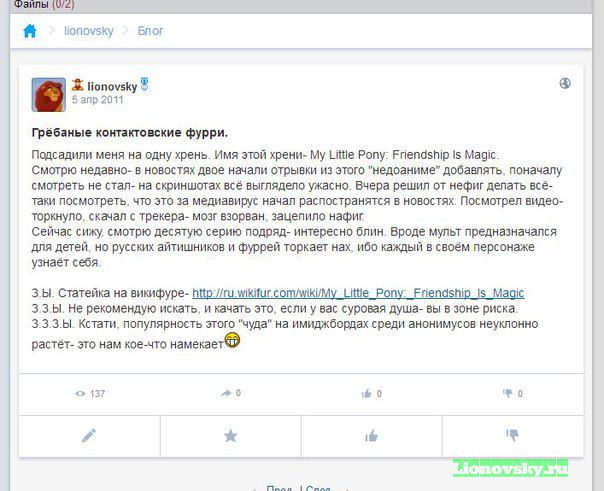Open lionovsky author name in post header

pyautogui.click(x=112, y=87)
